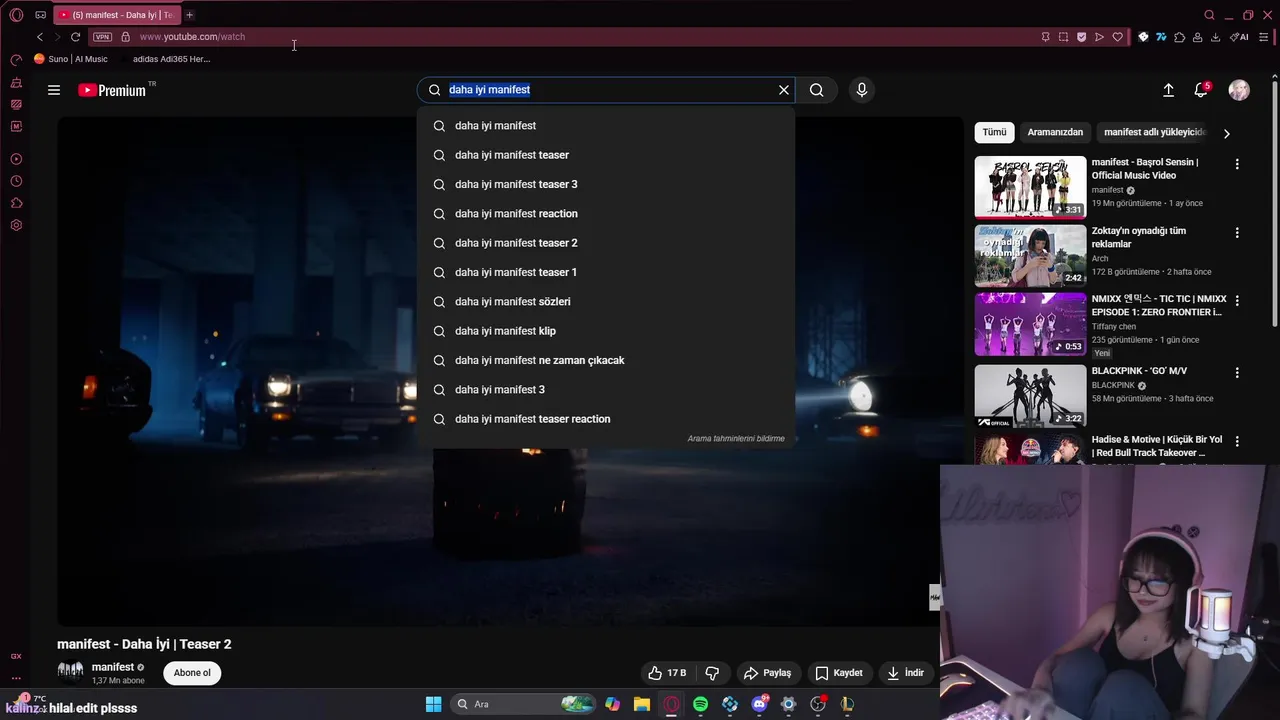Select suggestion 'daha iyi manifest'
Screen dimensions: 1280x720
[x=606, y=126]
